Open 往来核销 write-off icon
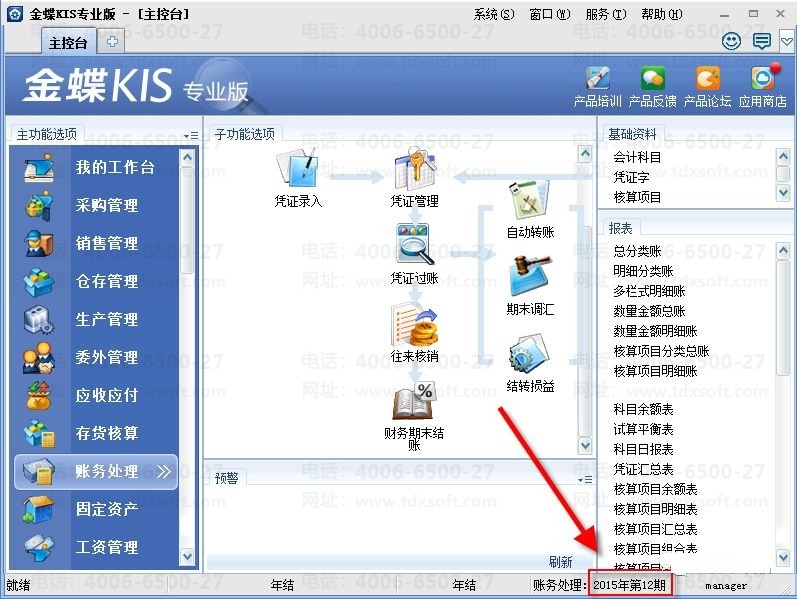The width and height of the screenshot is (797, 599). [x=415, y=324]
